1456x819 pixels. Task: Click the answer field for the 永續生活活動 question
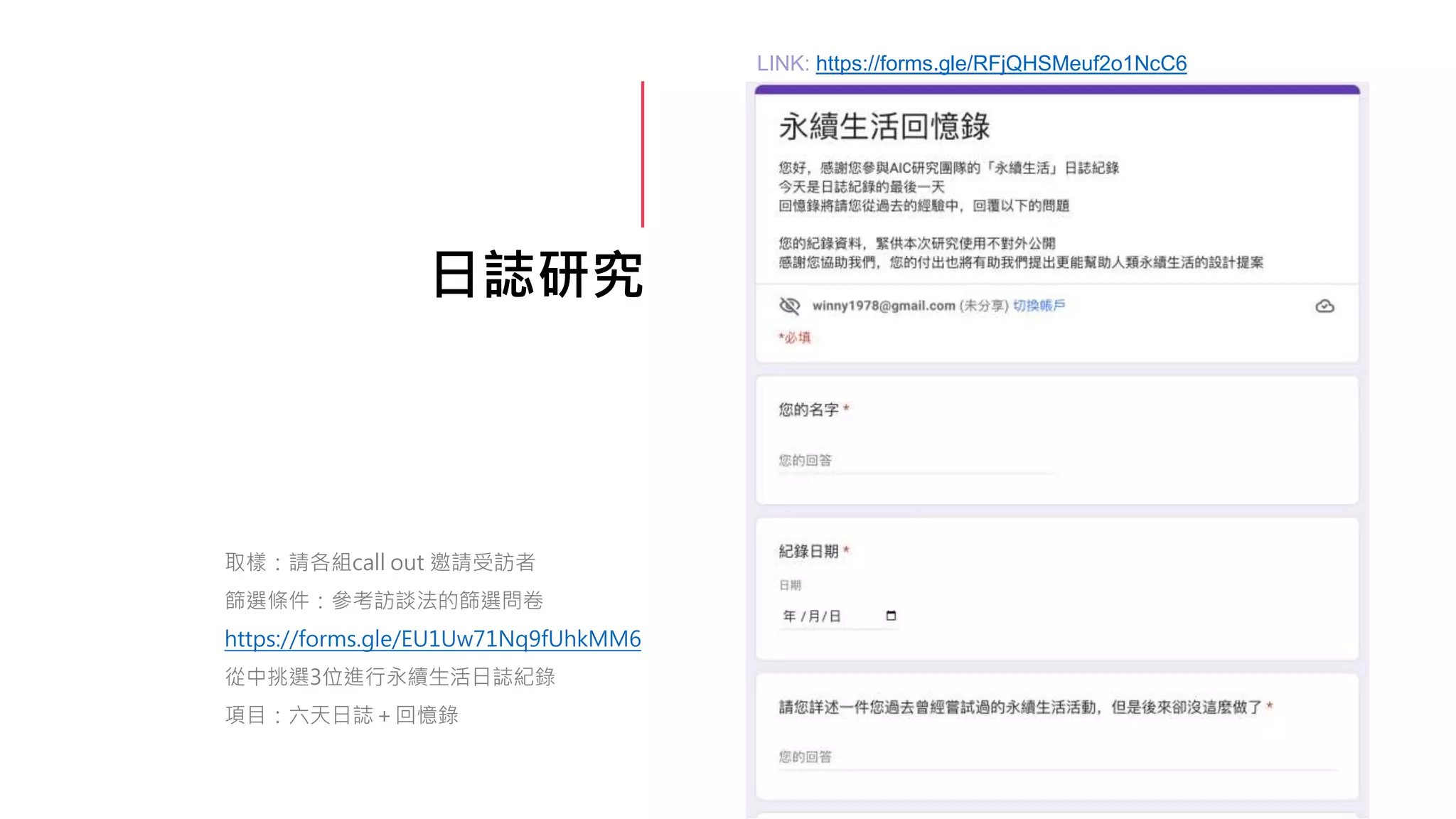click(x=1057, y=757)
